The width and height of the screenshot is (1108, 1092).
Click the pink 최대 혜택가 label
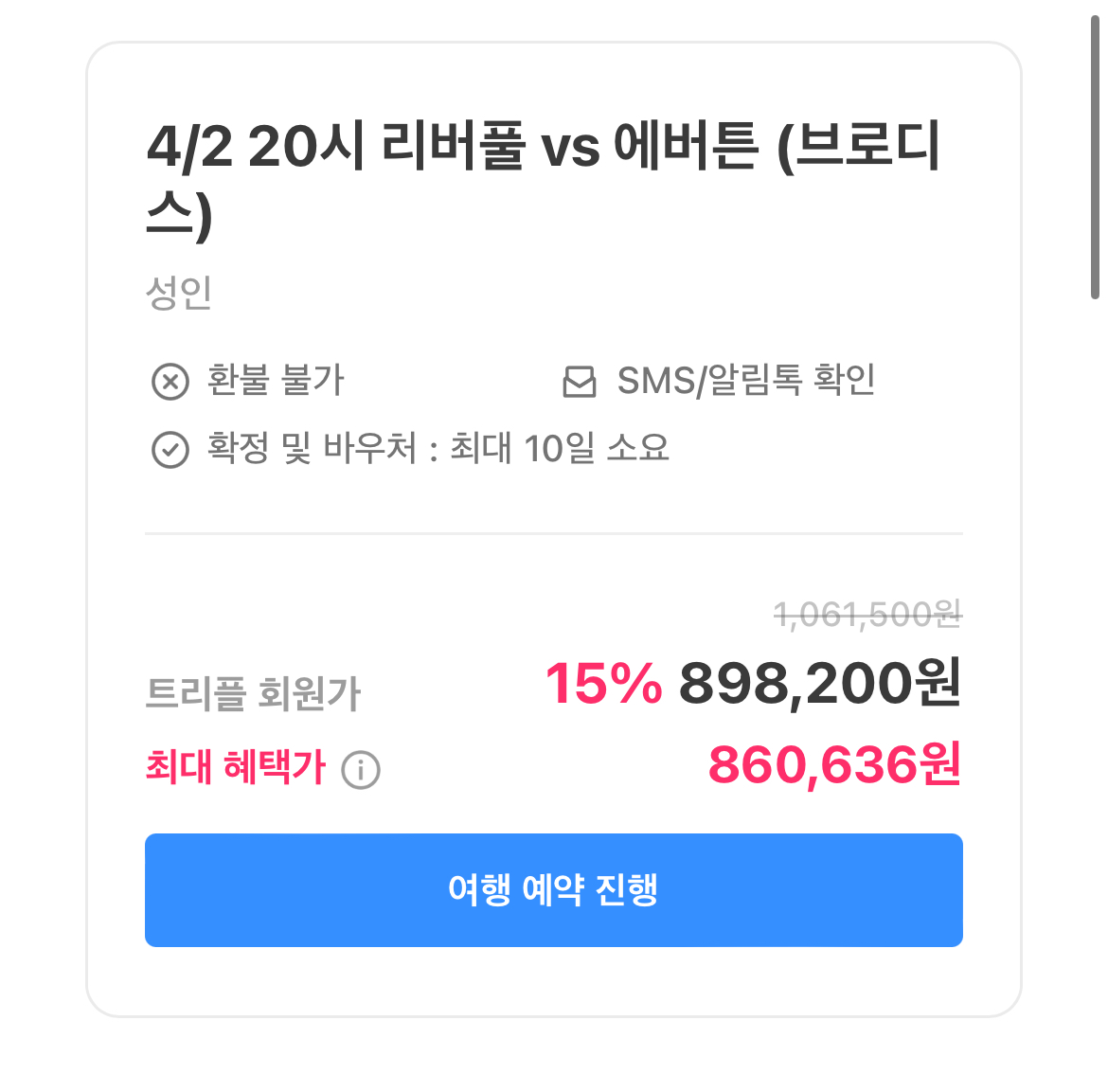(236, 767)
